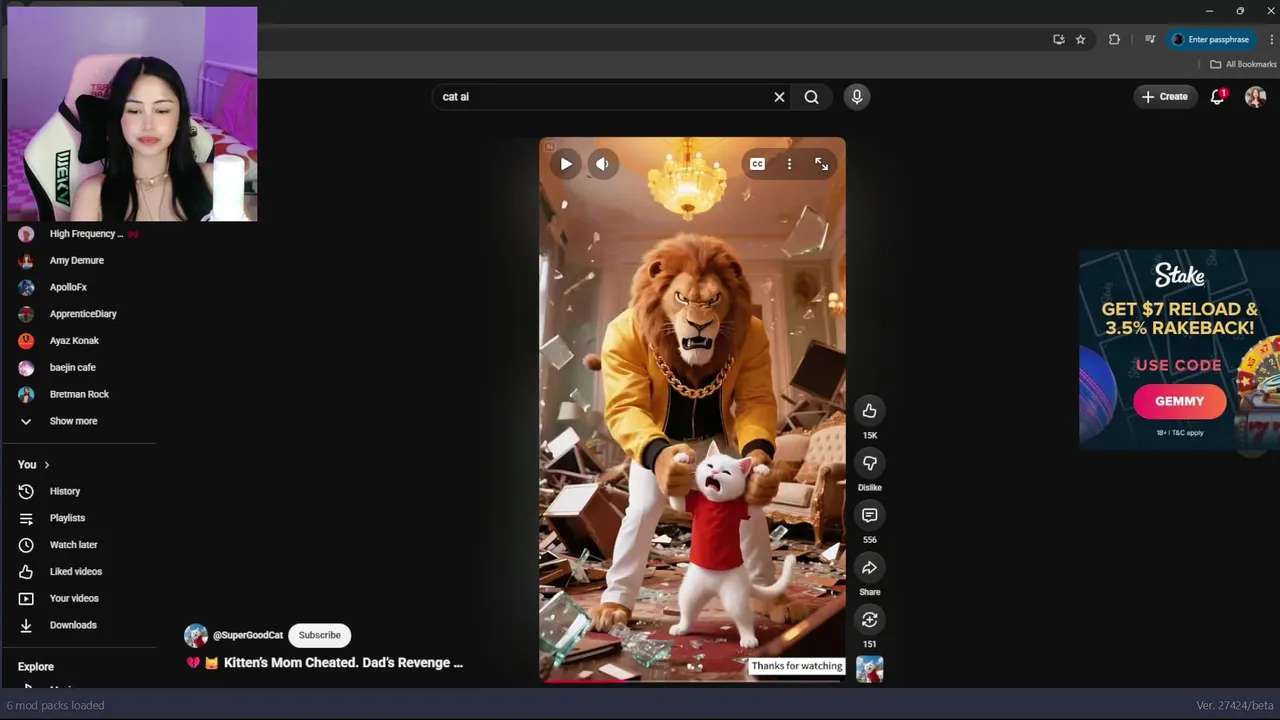Click the video progress bar
The image size is (1280, 720).
point(692,681)
